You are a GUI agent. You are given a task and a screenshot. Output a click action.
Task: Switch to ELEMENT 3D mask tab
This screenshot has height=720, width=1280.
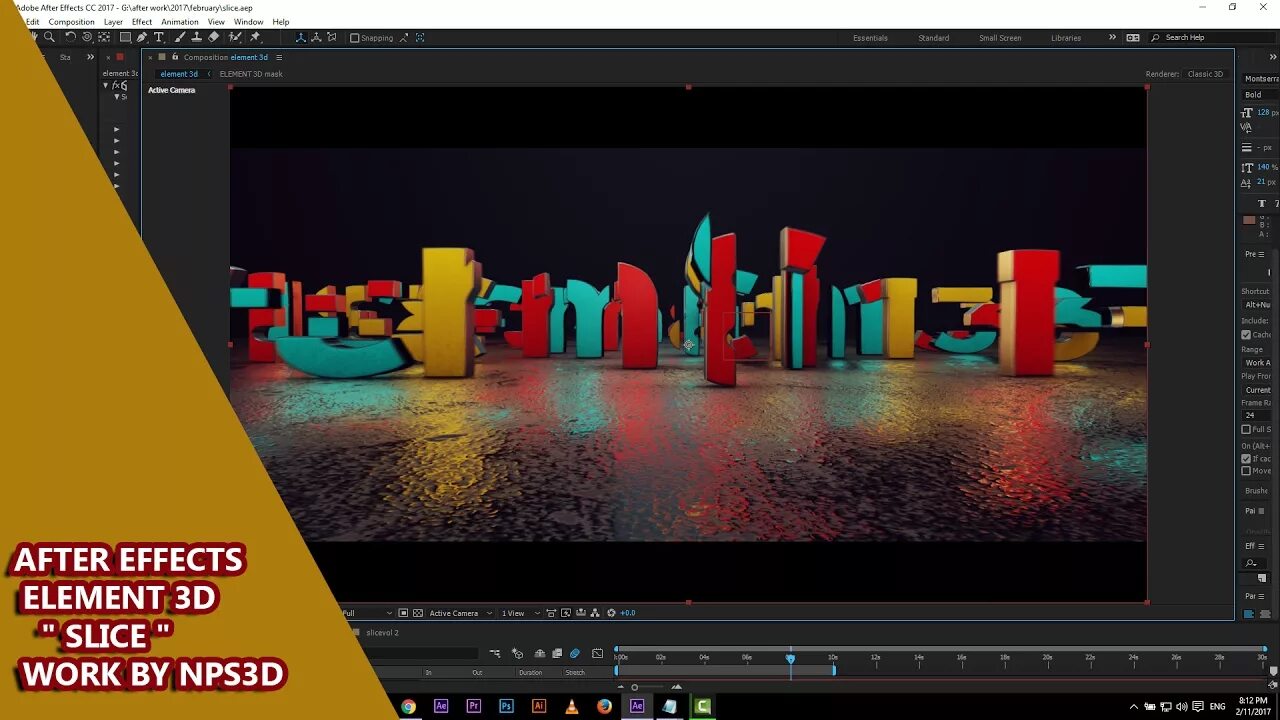pyautogui.click(x=251, y=74)
